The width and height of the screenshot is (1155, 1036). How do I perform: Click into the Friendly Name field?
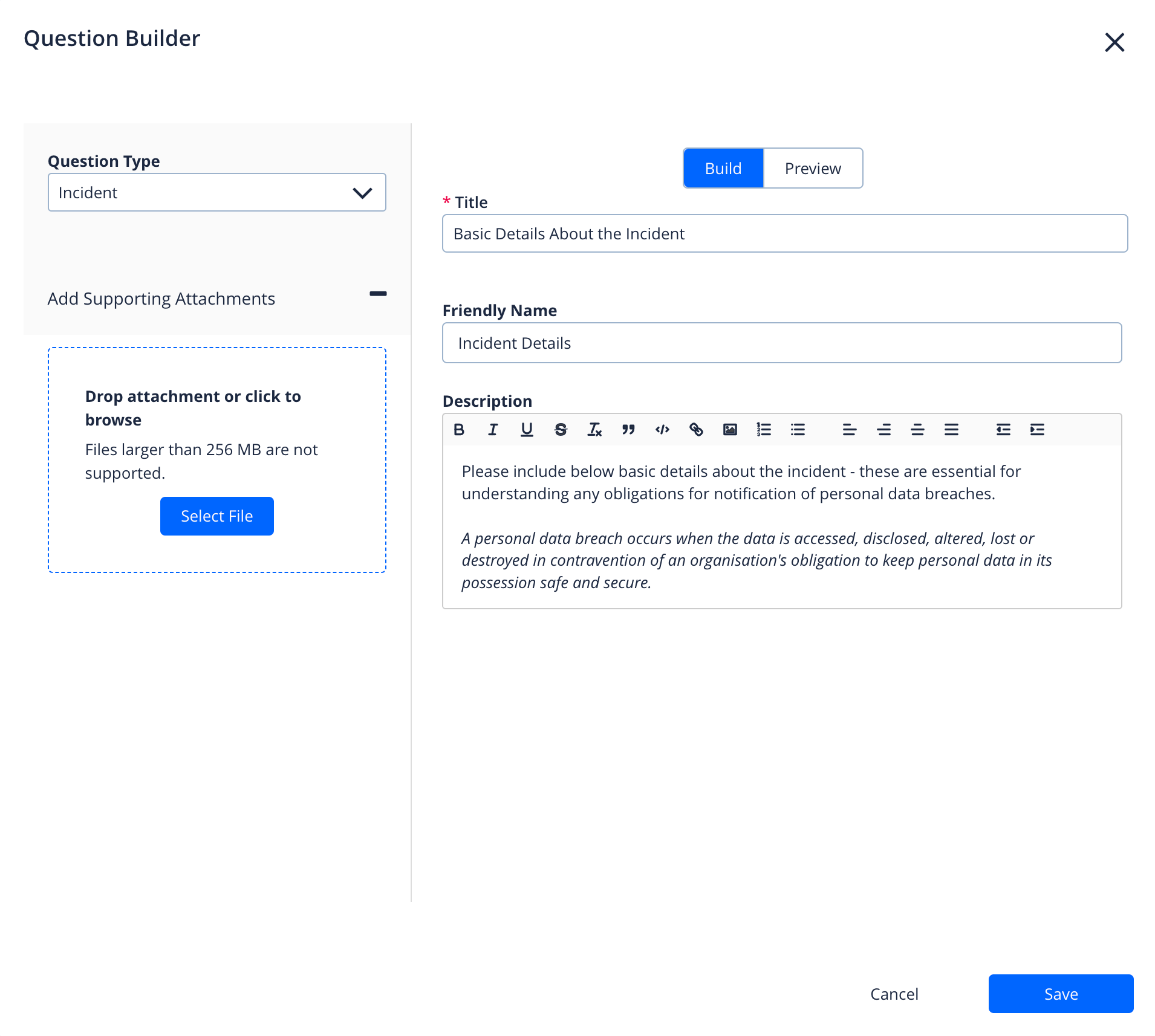[781, 343]
